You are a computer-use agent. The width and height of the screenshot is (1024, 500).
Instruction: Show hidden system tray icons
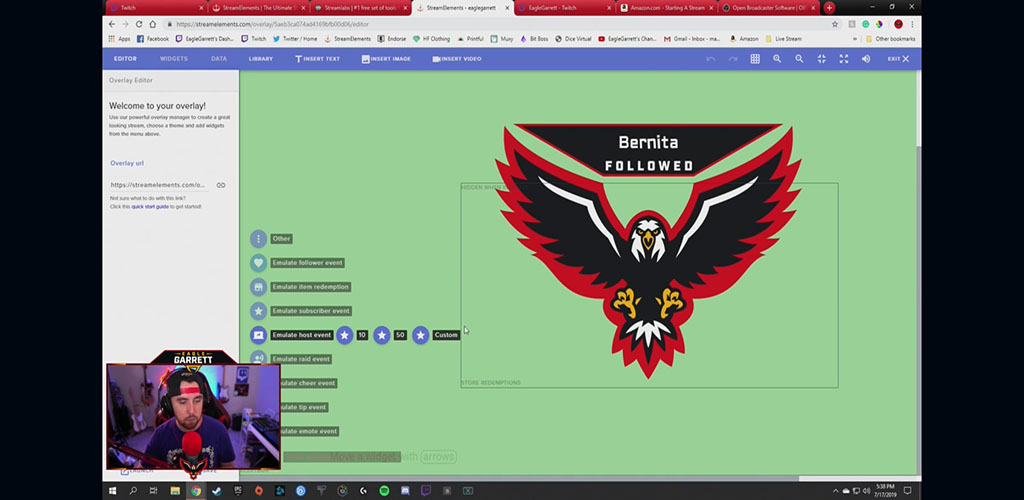point(835,491)
